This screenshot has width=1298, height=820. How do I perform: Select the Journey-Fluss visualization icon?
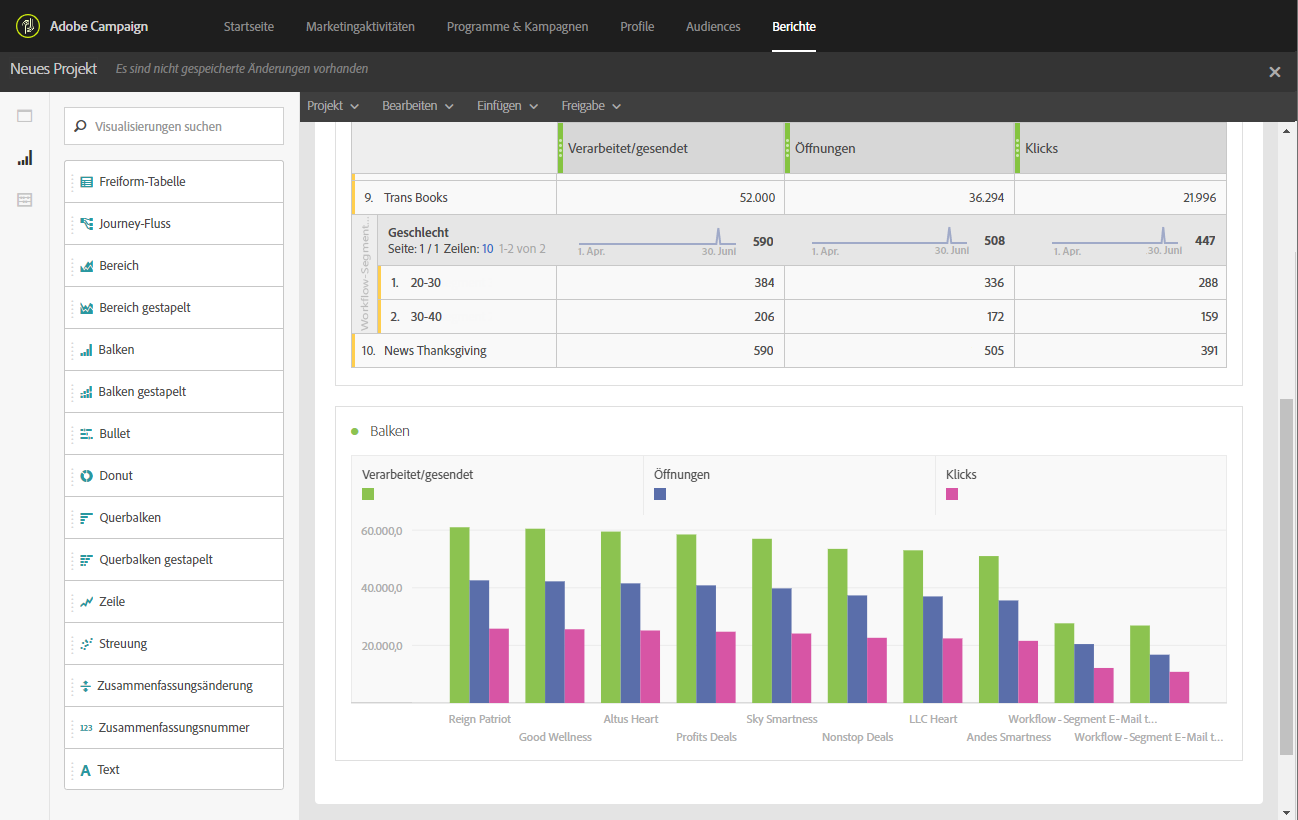point(87,224)
